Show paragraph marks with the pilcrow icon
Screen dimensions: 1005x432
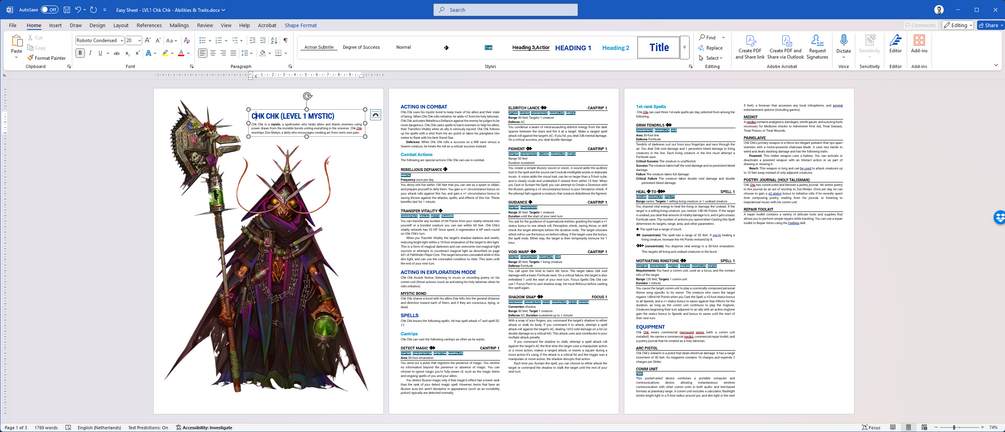pos(285,40)
